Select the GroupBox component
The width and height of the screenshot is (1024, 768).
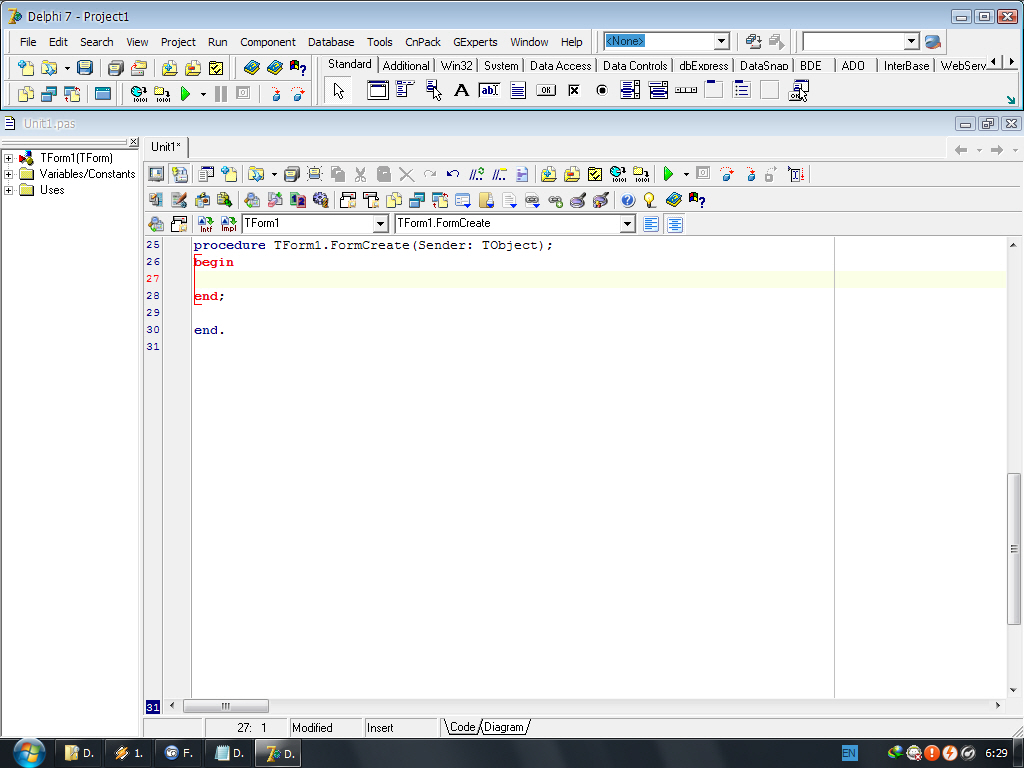pyautogui.click(x=714, y=90)
